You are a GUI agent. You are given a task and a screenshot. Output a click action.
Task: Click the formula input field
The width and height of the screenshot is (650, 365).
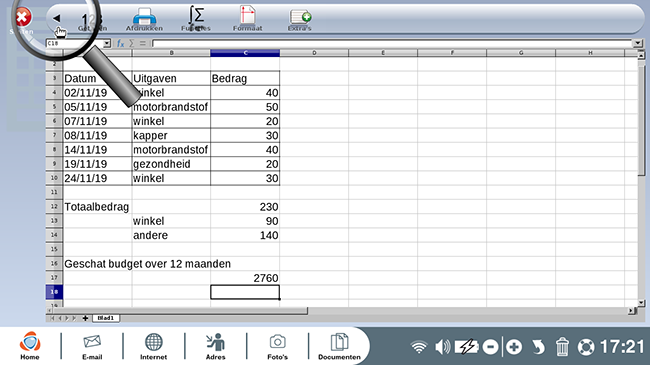tap(392, 43)
